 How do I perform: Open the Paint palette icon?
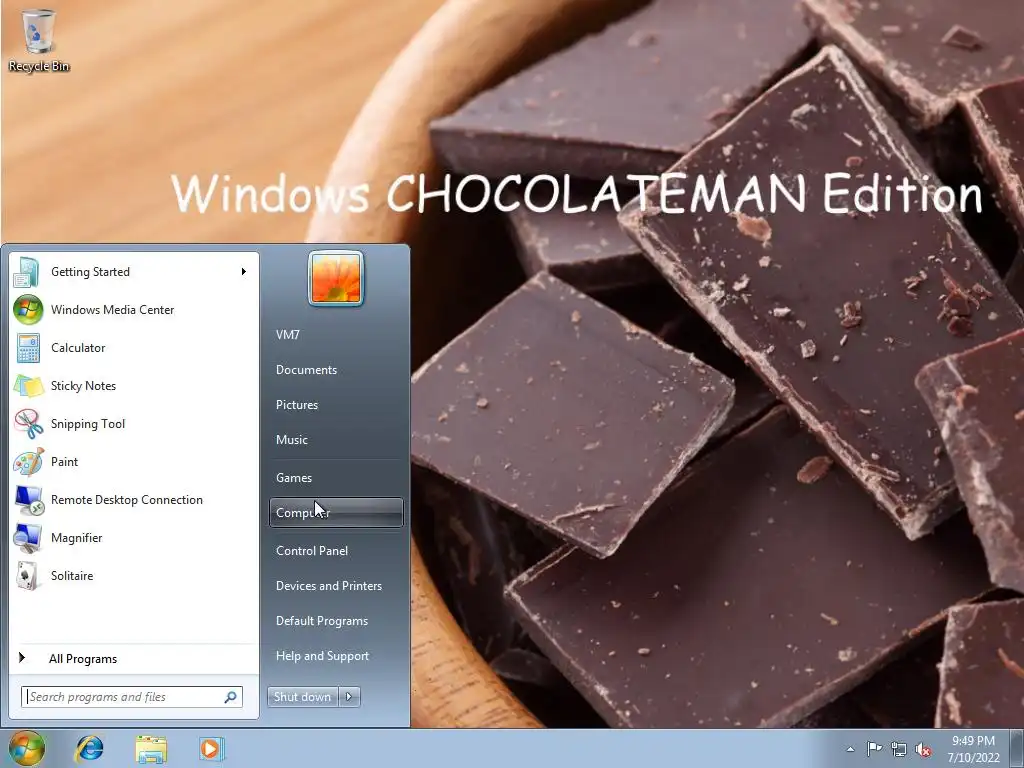point(27,462)
